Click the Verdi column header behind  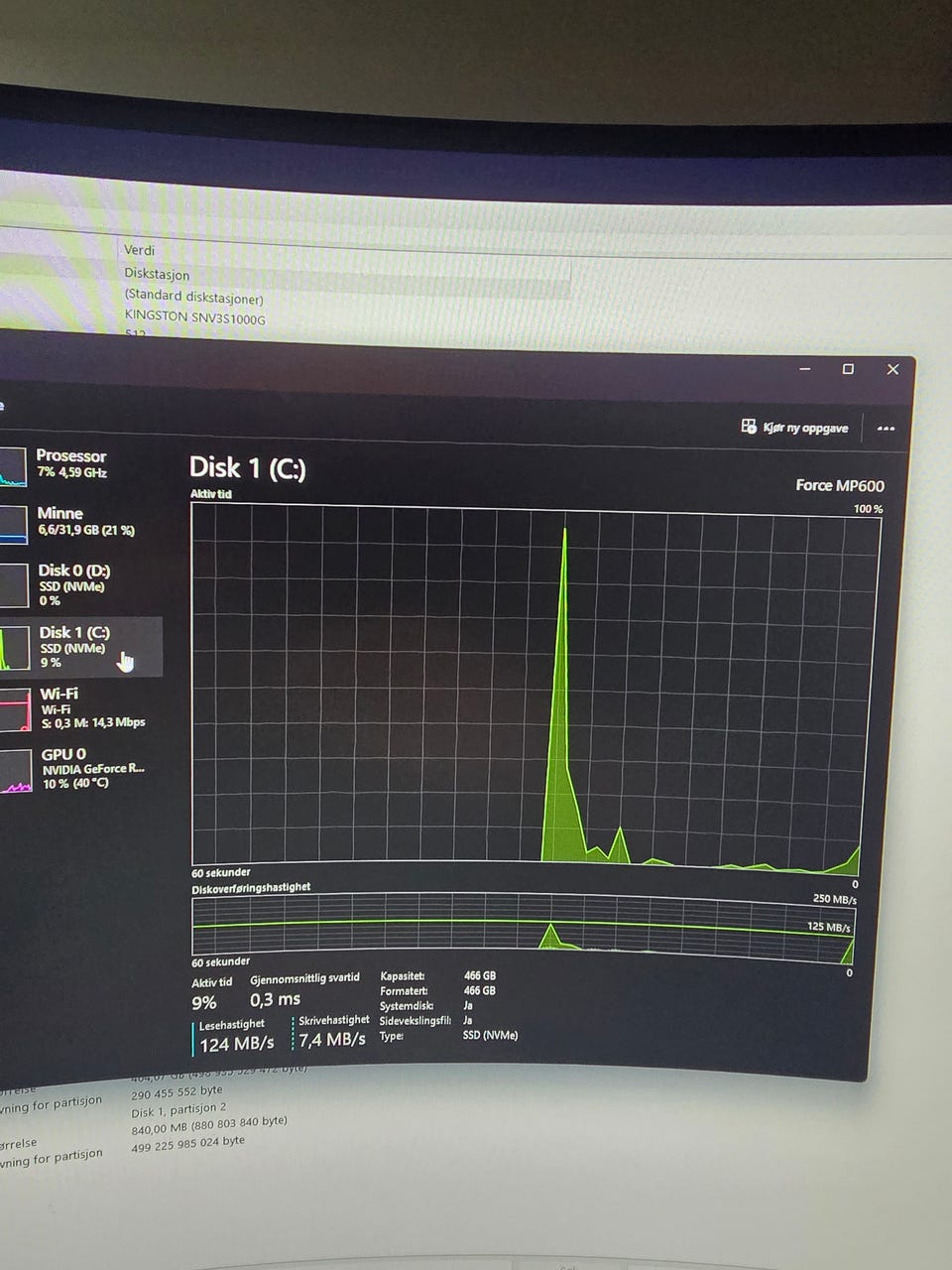point(140,250)
